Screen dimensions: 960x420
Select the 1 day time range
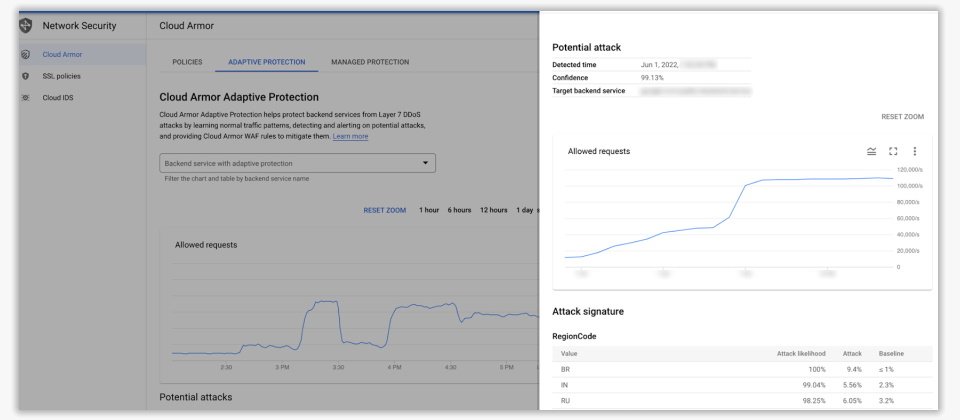click(524, 210)
